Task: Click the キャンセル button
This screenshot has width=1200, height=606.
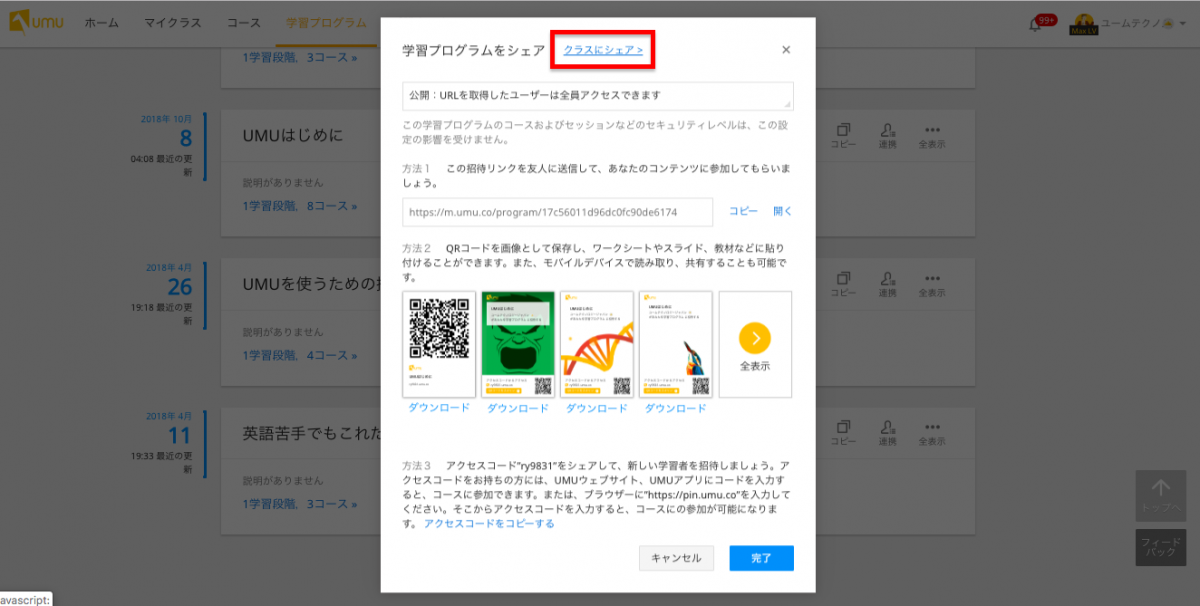Action: [676, 558]
